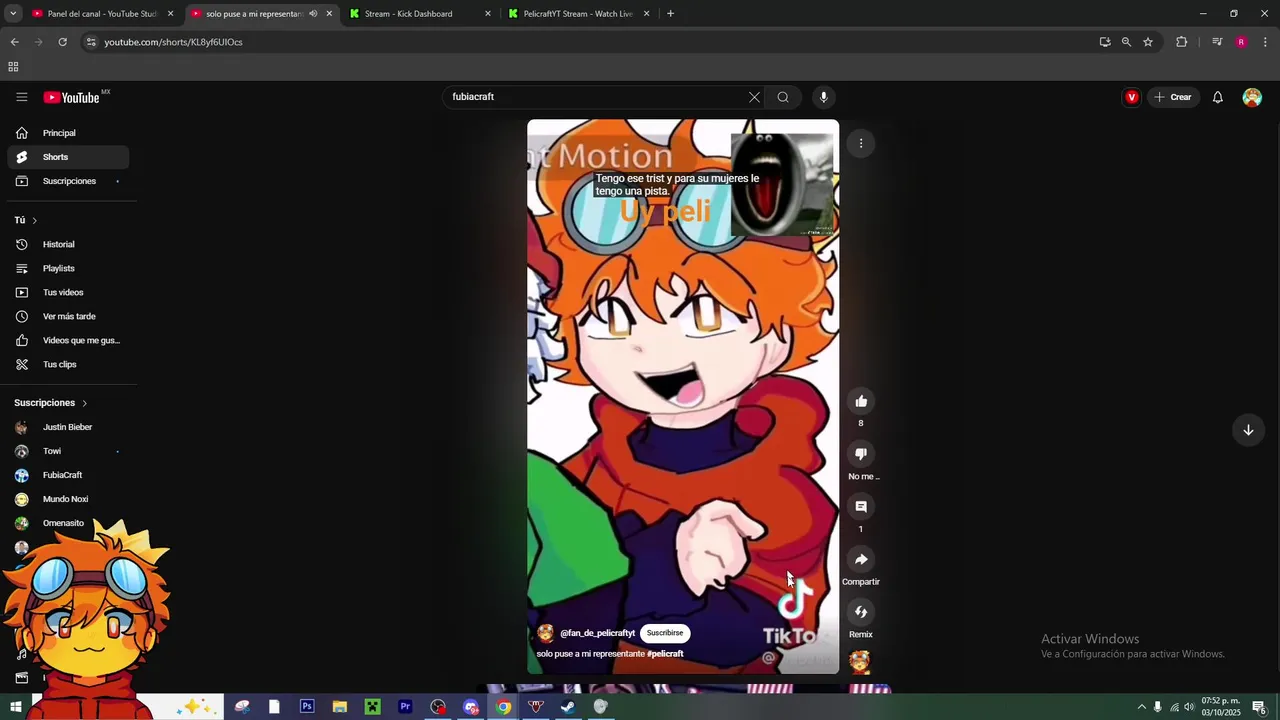Open the tab search dropdown arrow

click(13, 14)
